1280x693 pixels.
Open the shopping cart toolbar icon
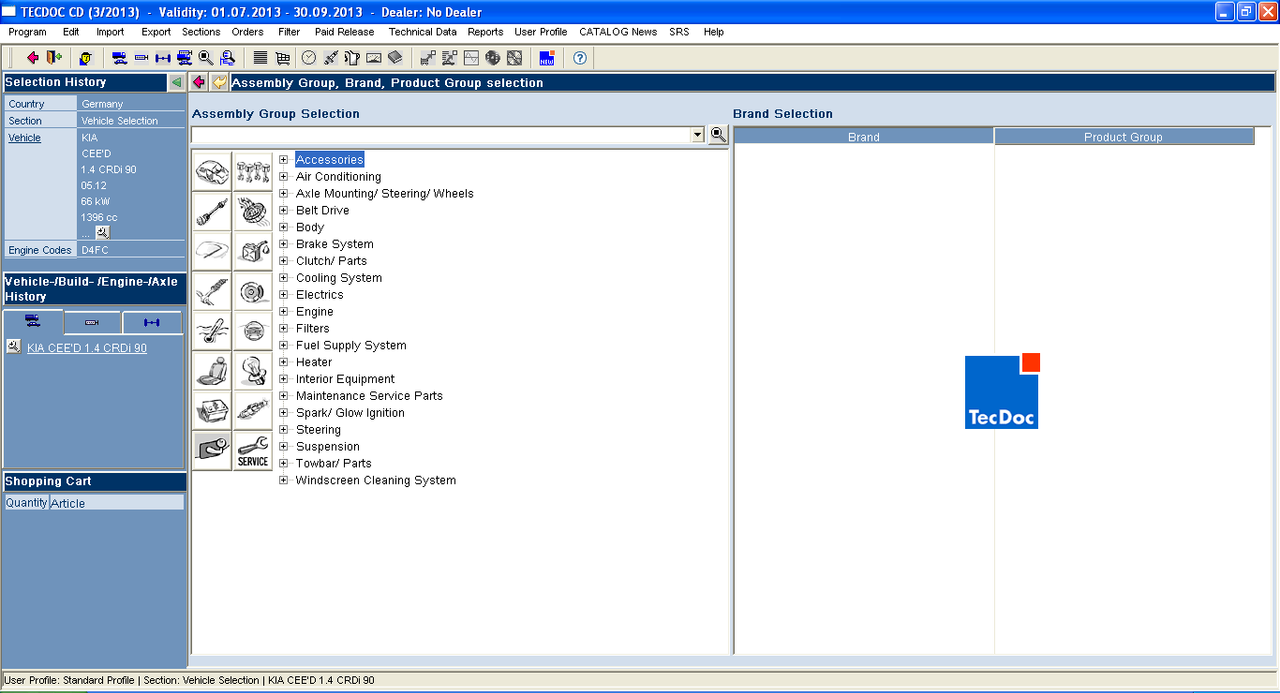click(283, 58)
